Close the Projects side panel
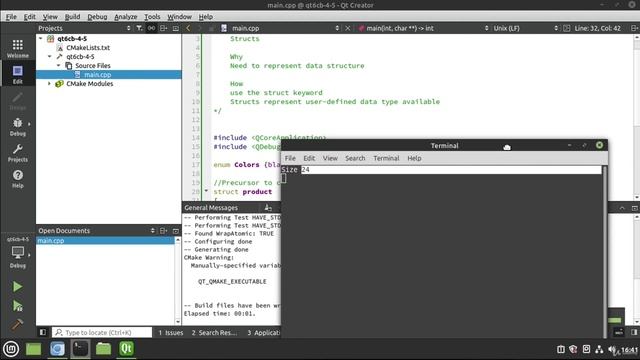The image size is (640, 360). click(x=176, y=28)
